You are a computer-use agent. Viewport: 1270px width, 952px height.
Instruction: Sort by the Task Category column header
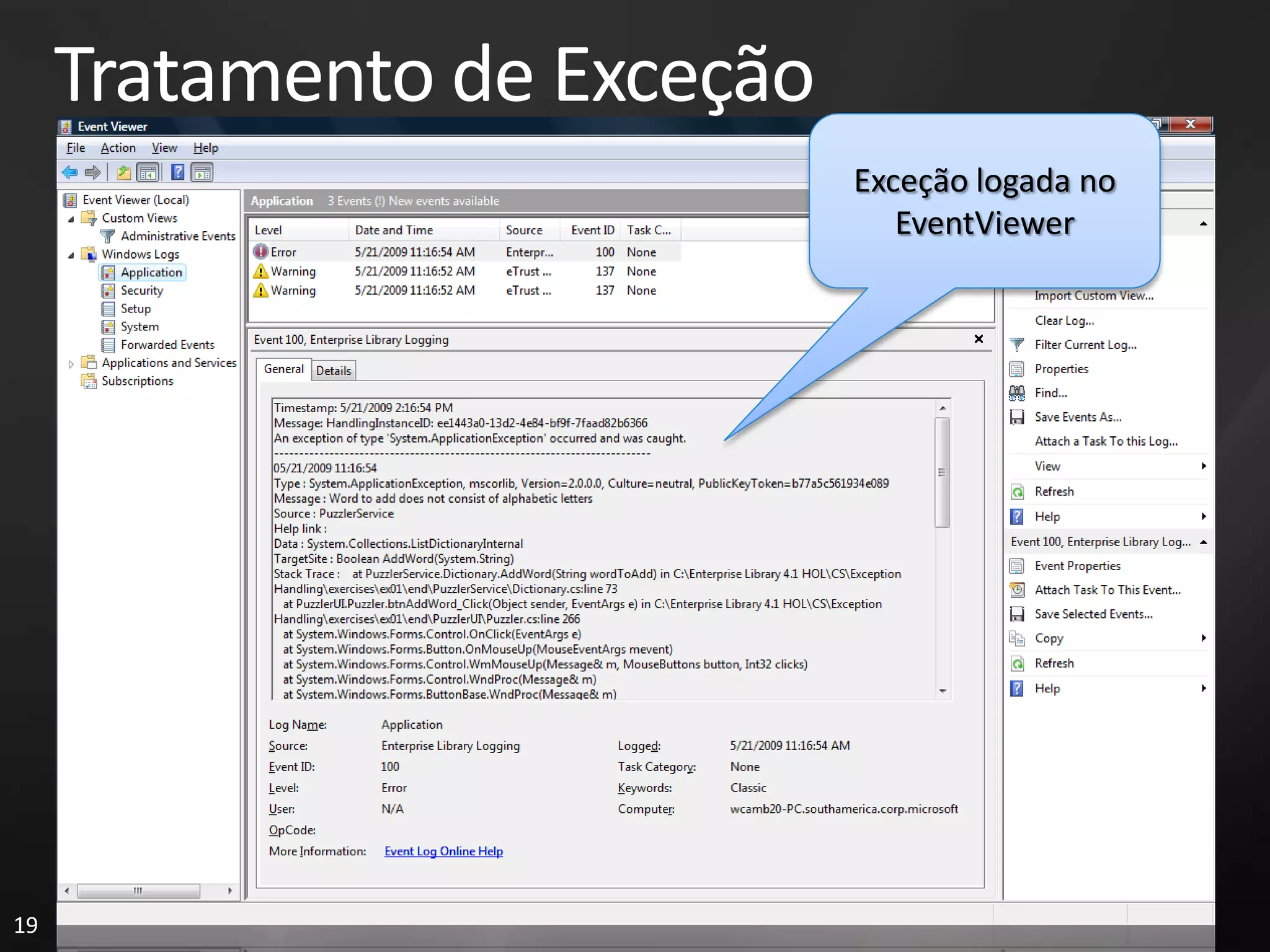point(651,230)
